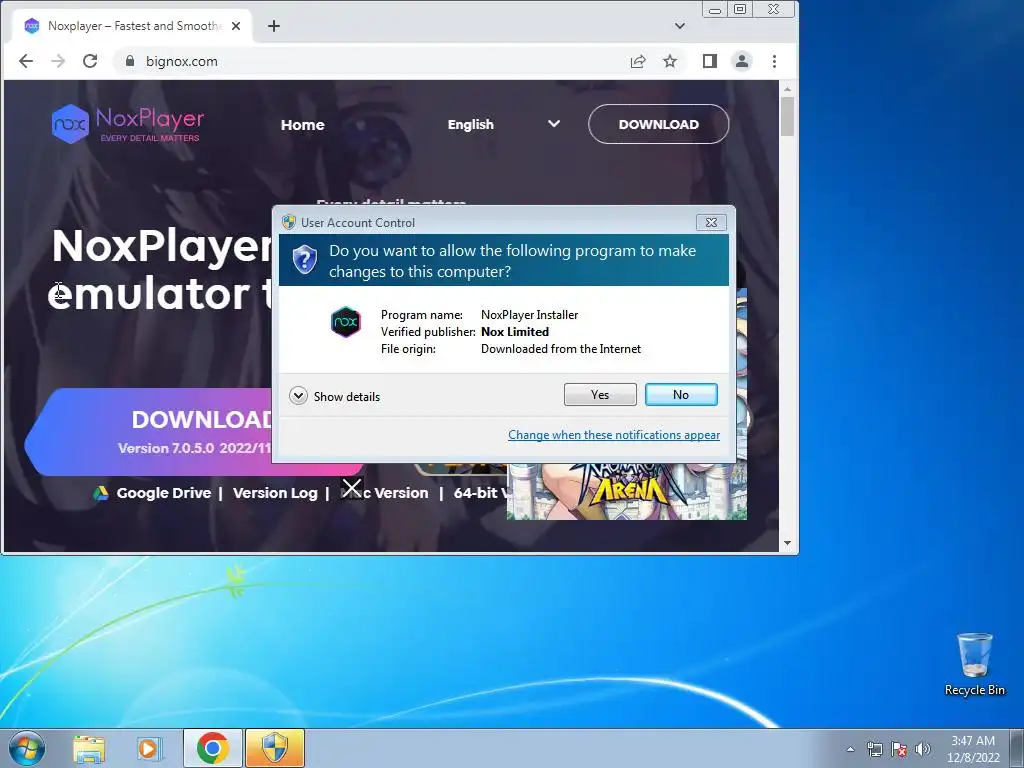Viewport: 1024px width, 768px height.
Task: Click Yes in User Account Control dialog
Action: point(600,394)
